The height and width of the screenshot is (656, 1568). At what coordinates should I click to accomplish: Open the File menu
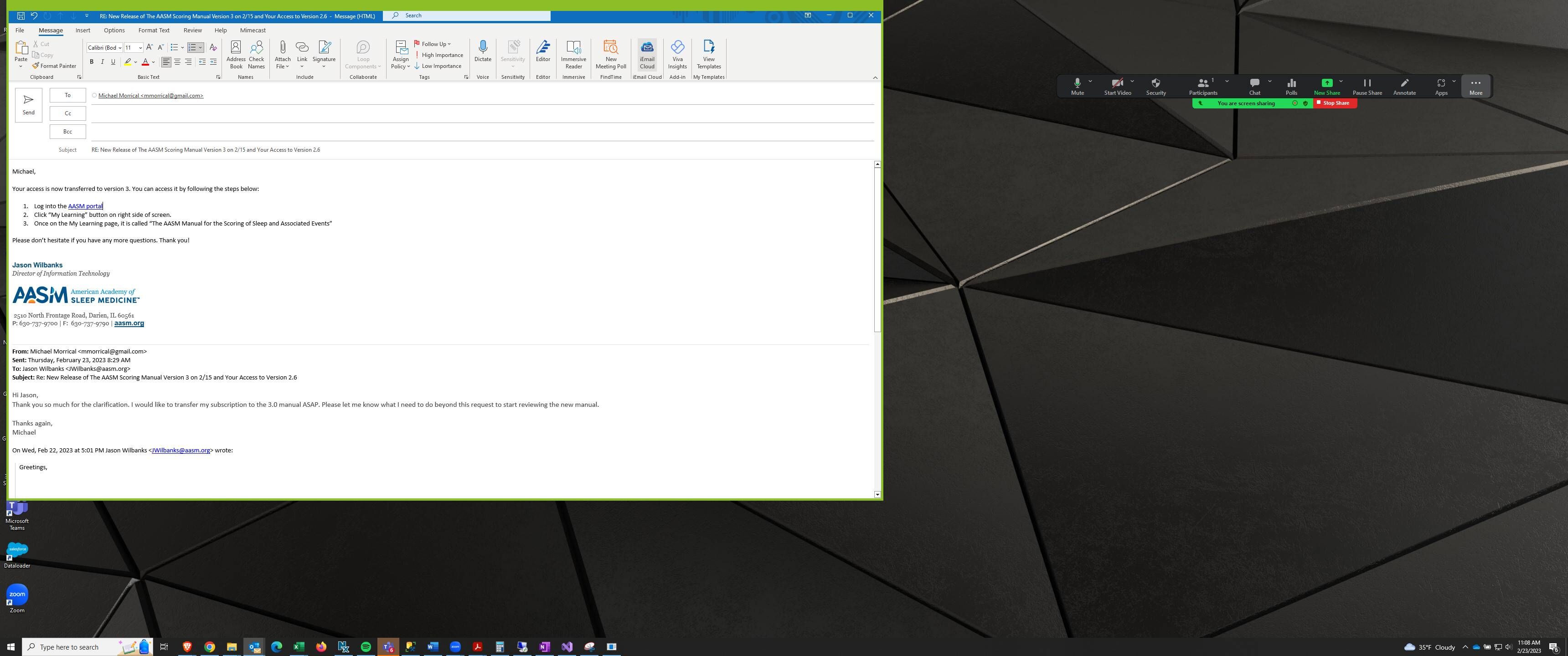click(x=20, y=30)
